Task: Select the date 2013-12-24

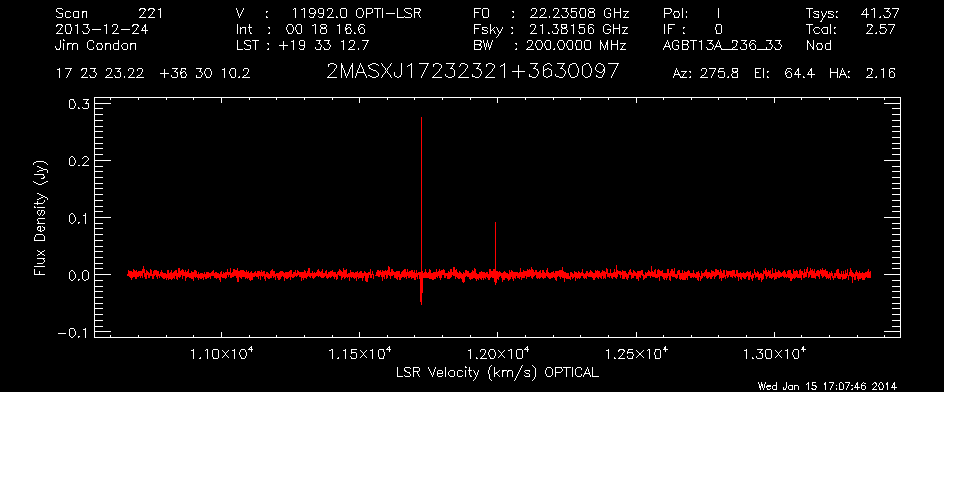Action: pos(101,29)
